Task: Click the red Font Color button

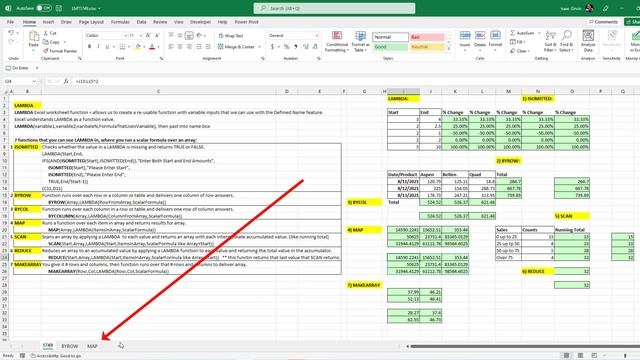Action: (152, 47)
